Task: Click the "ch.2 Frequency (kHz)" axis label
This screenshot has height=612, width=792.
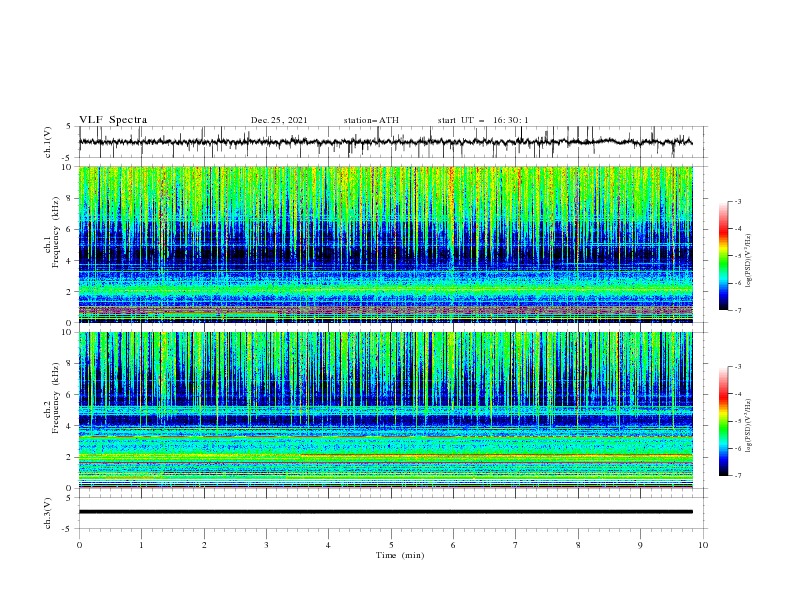Action: (x=52, y=400)
